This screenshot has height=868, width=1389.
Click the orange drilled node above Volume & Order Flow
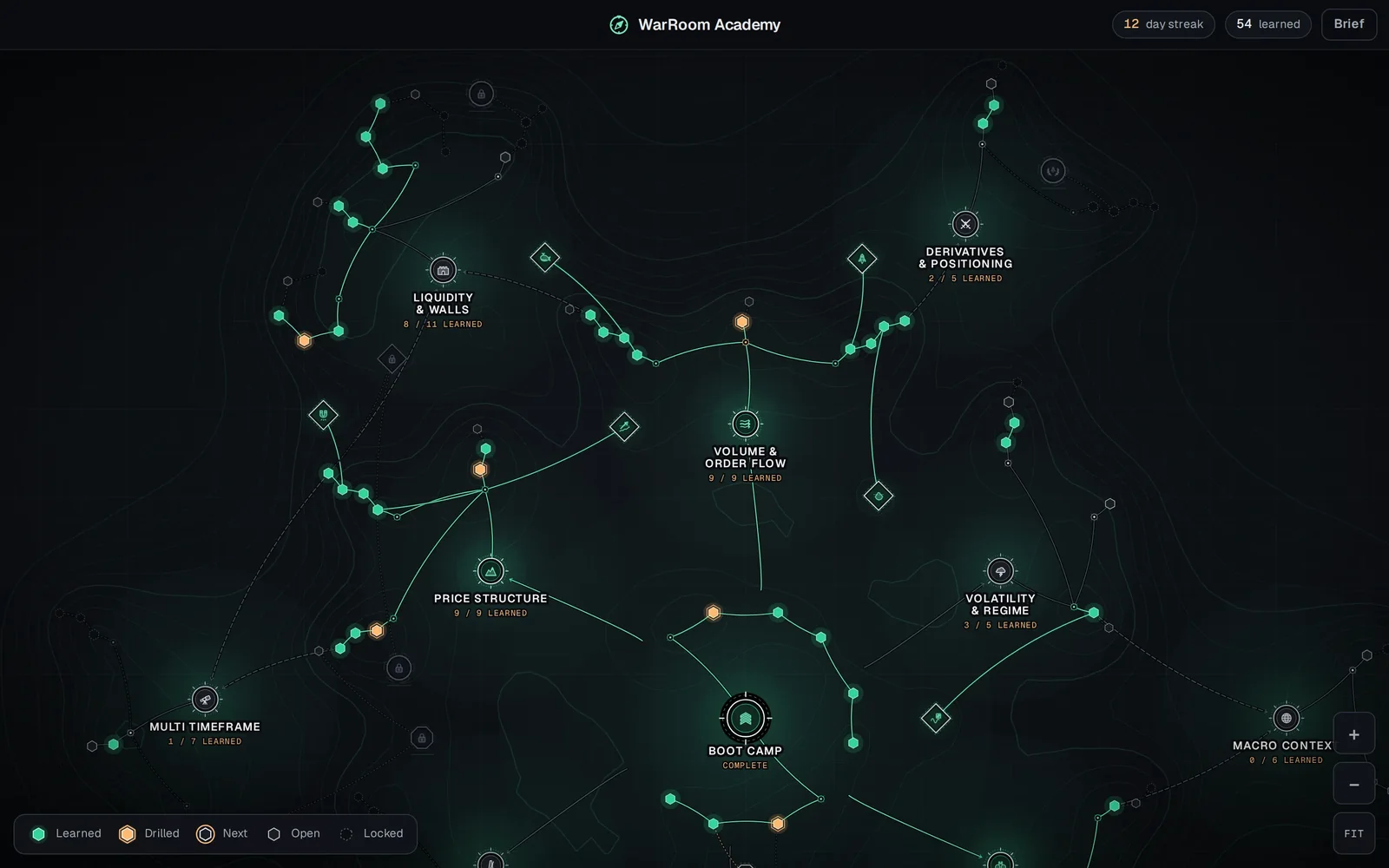(x=742, y=322)
